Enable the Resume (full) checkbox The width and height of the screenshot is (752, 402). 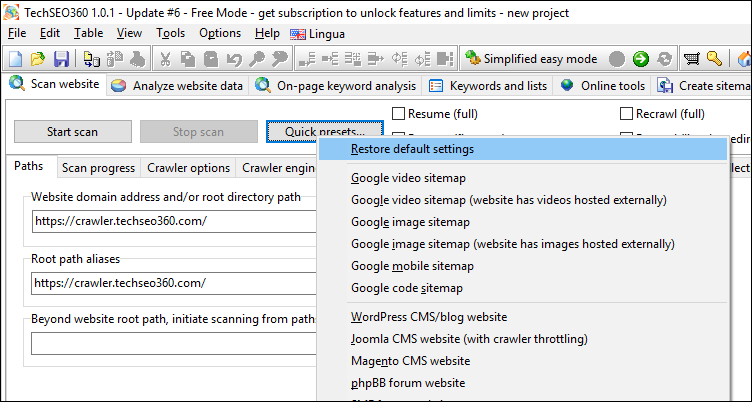pos(399,113)
